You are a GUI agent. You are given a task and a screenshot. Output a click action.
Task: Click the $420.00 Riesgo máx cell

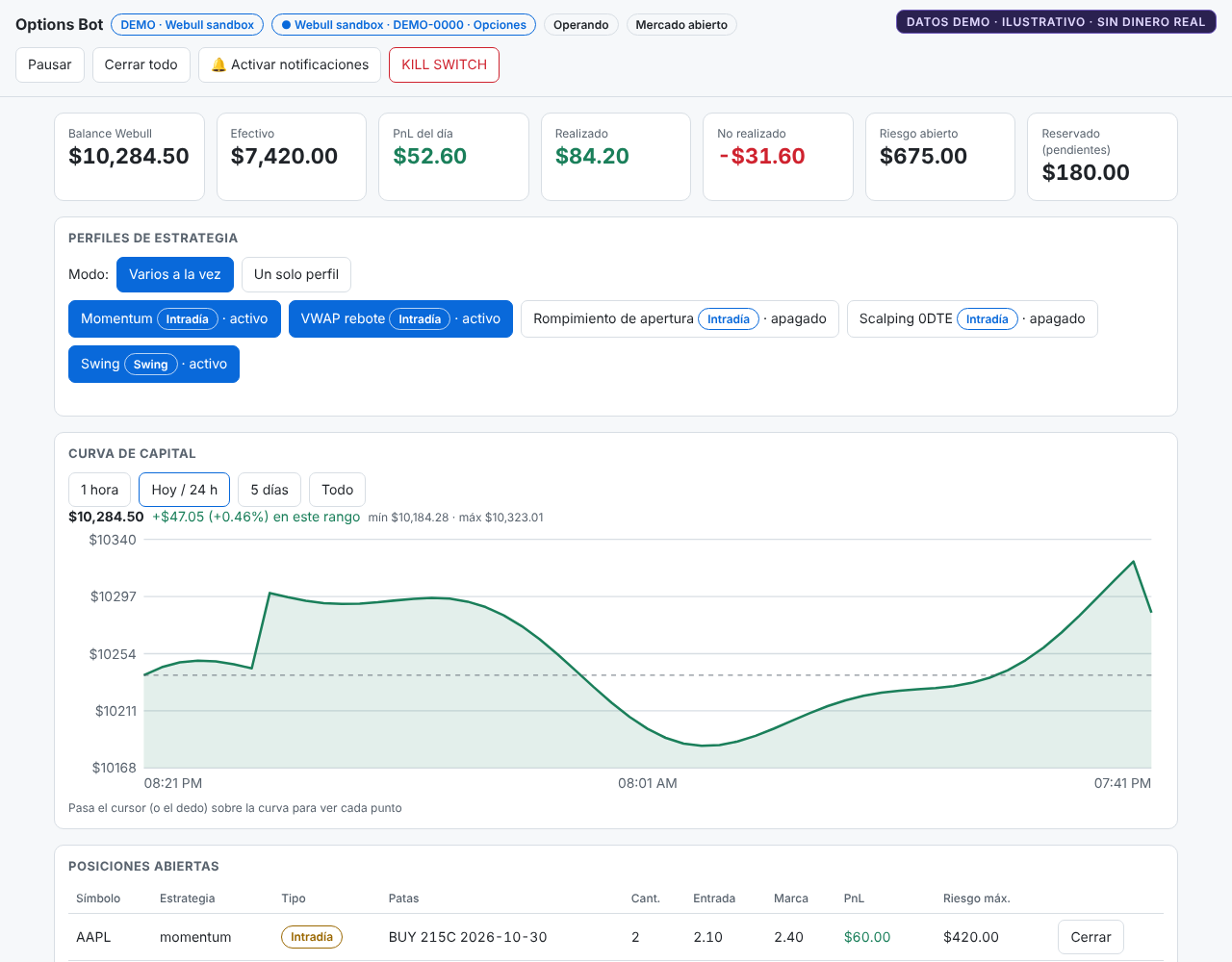pos(971,937)
